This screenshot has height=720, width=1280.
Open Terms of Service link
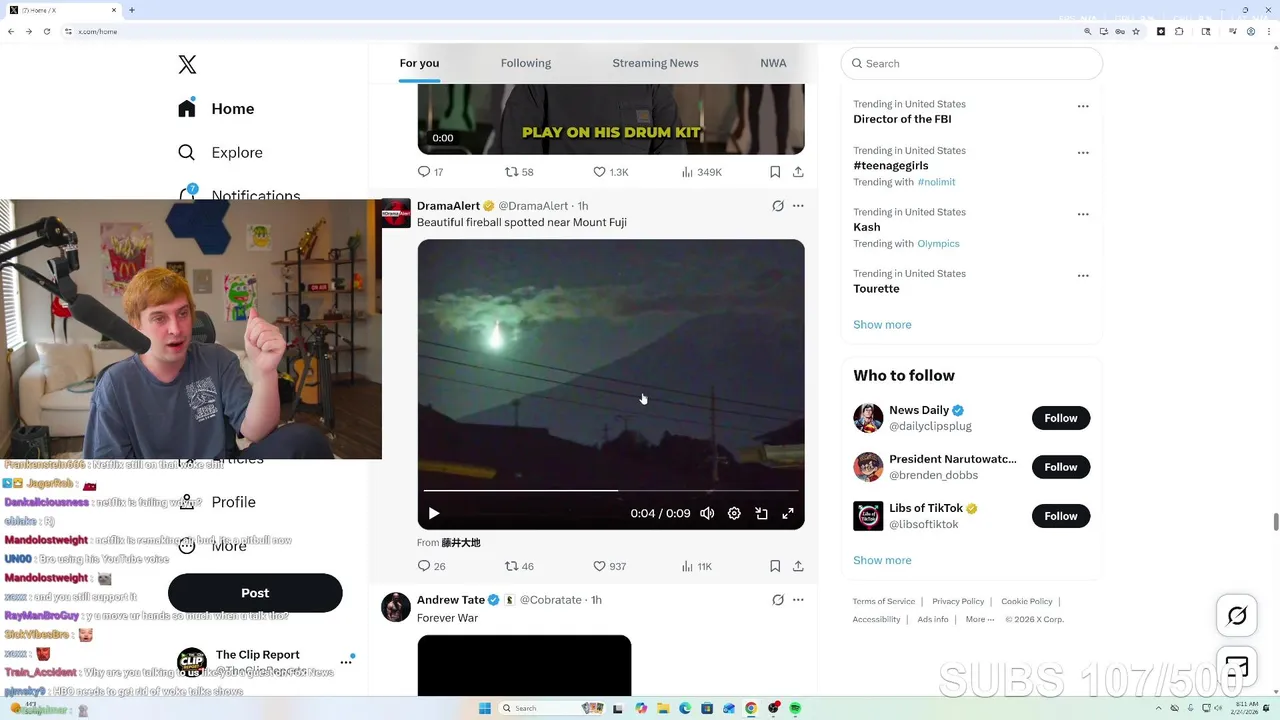[x=884, y=601]
